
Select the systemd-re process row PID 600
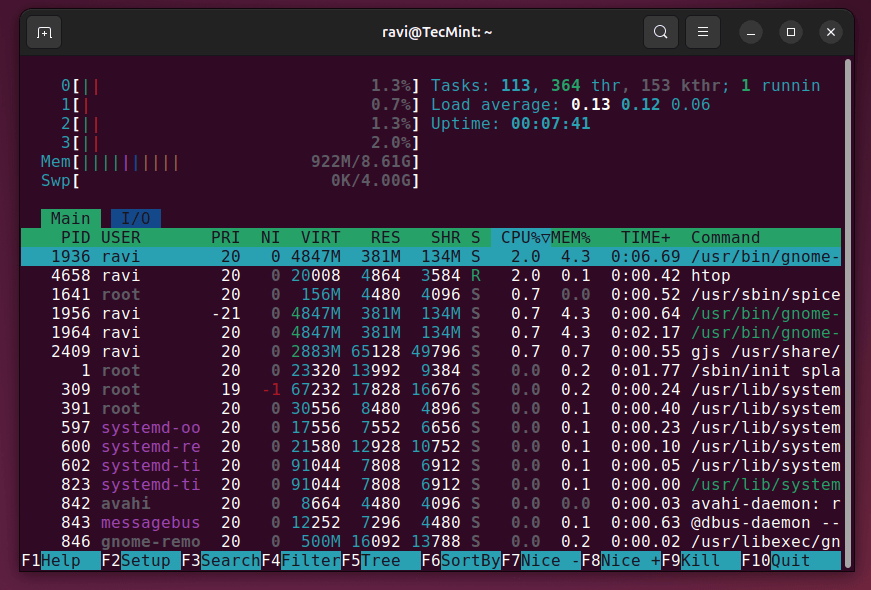pos(431,447)
